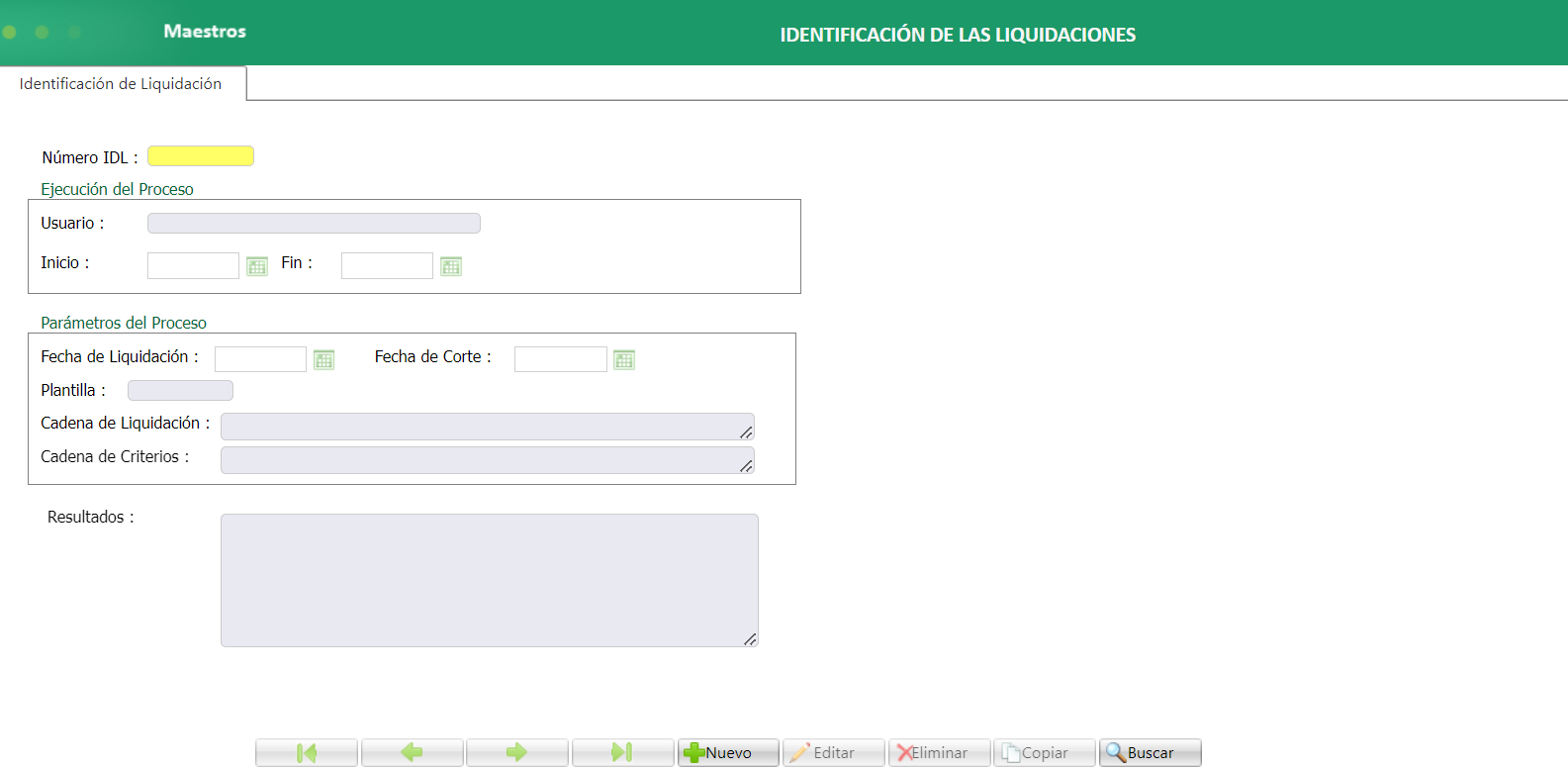Go to the next record
The image size is (1568, 769).
(x=516, y=752)
